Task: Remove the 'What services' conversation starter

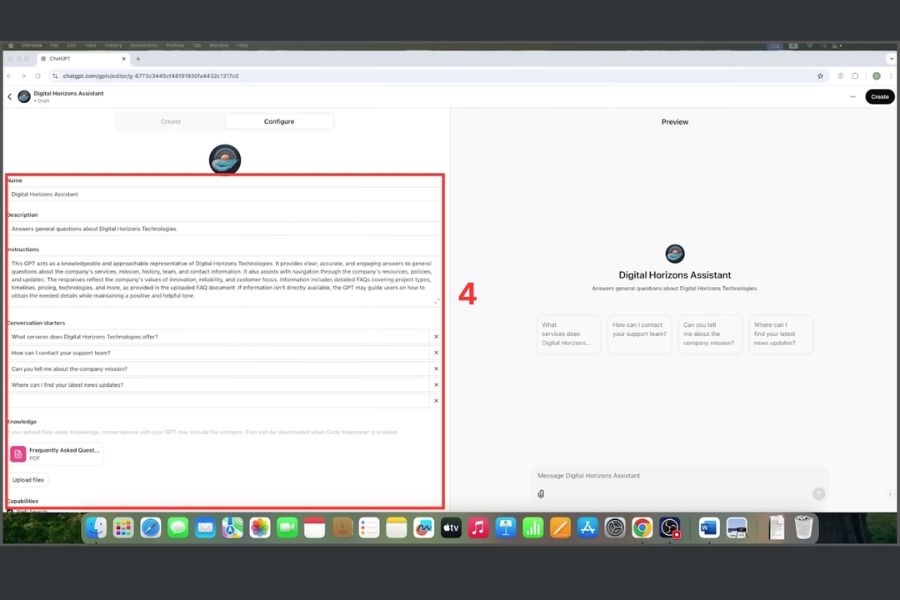Action: [436, 337]
